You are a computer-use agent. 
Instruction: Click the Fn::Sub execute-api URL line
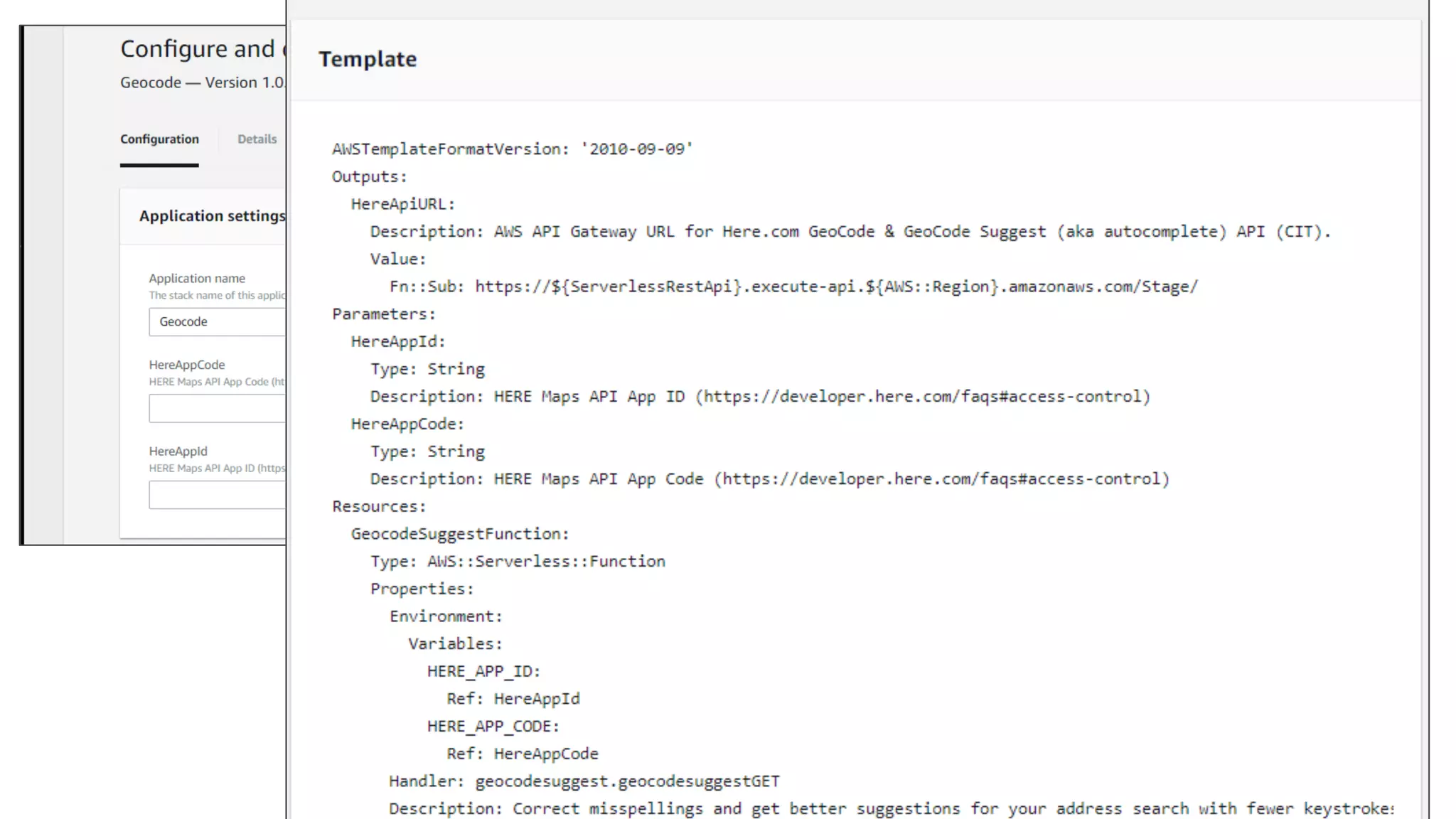click(x=793, y=287)
